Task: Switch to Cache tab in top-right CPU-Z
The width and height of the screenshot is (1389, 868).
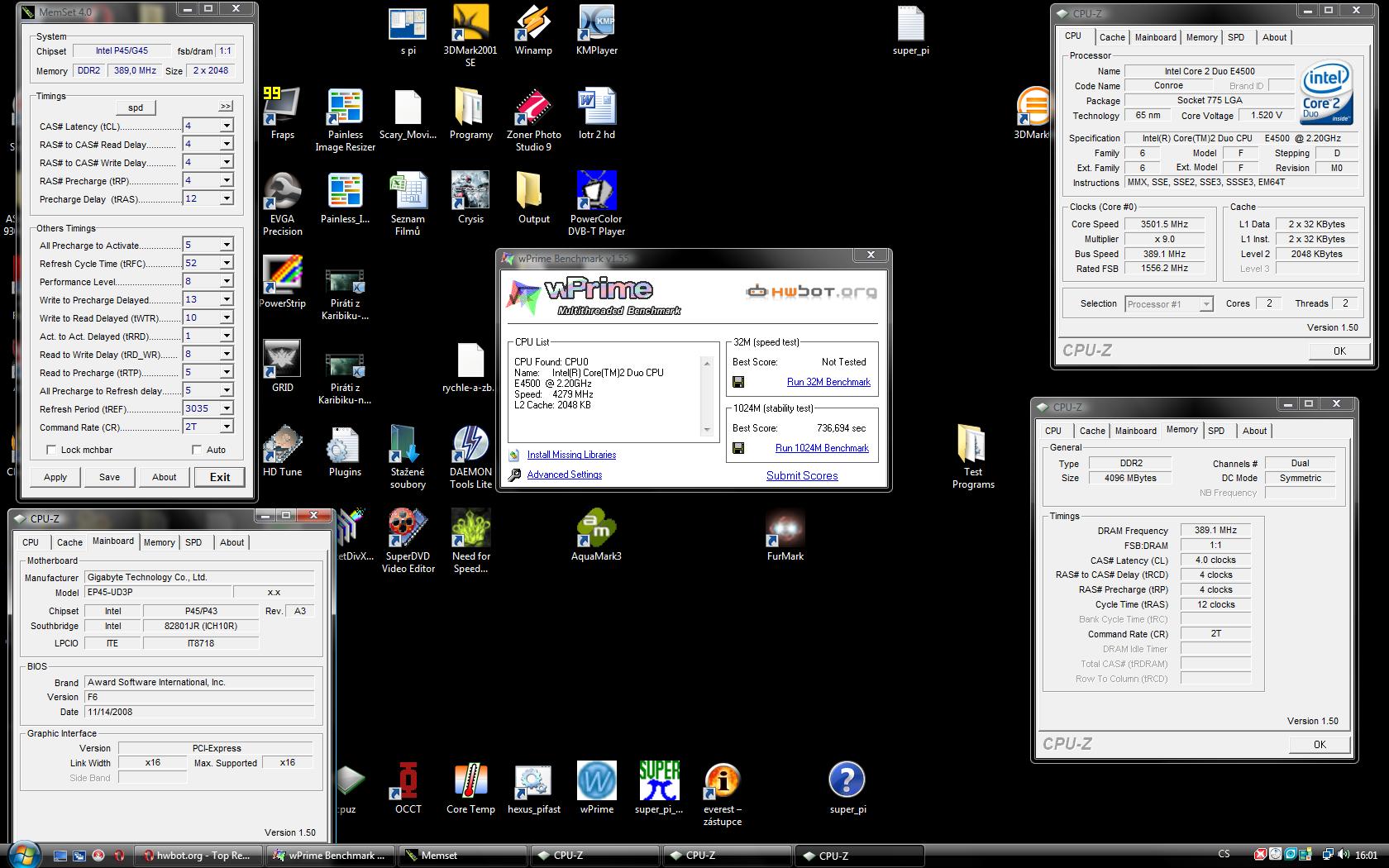Action: (x=1112, y=37)
